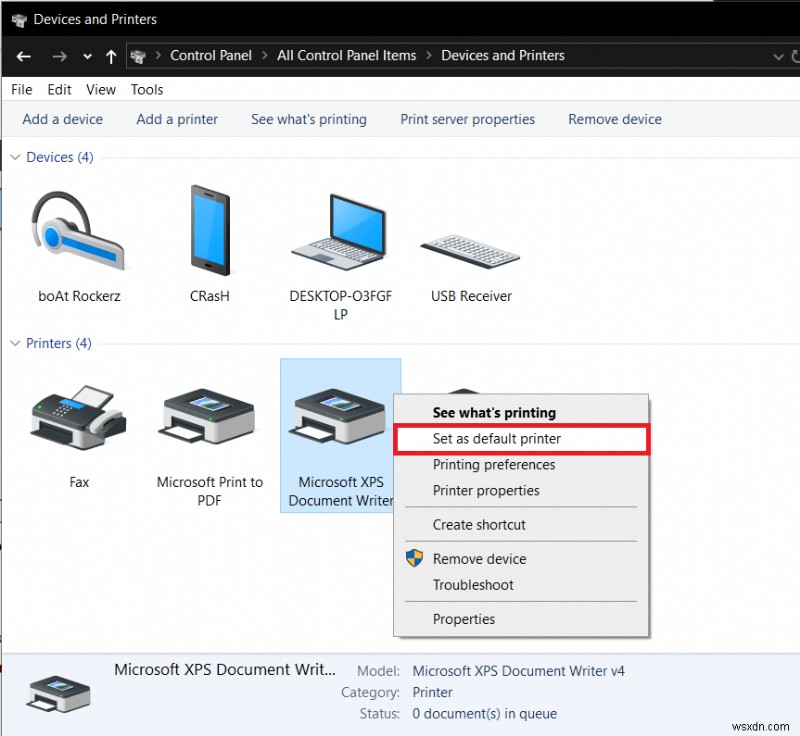Open the address bar history dropdown
This screenshot has height=736, width=800.
779,56
